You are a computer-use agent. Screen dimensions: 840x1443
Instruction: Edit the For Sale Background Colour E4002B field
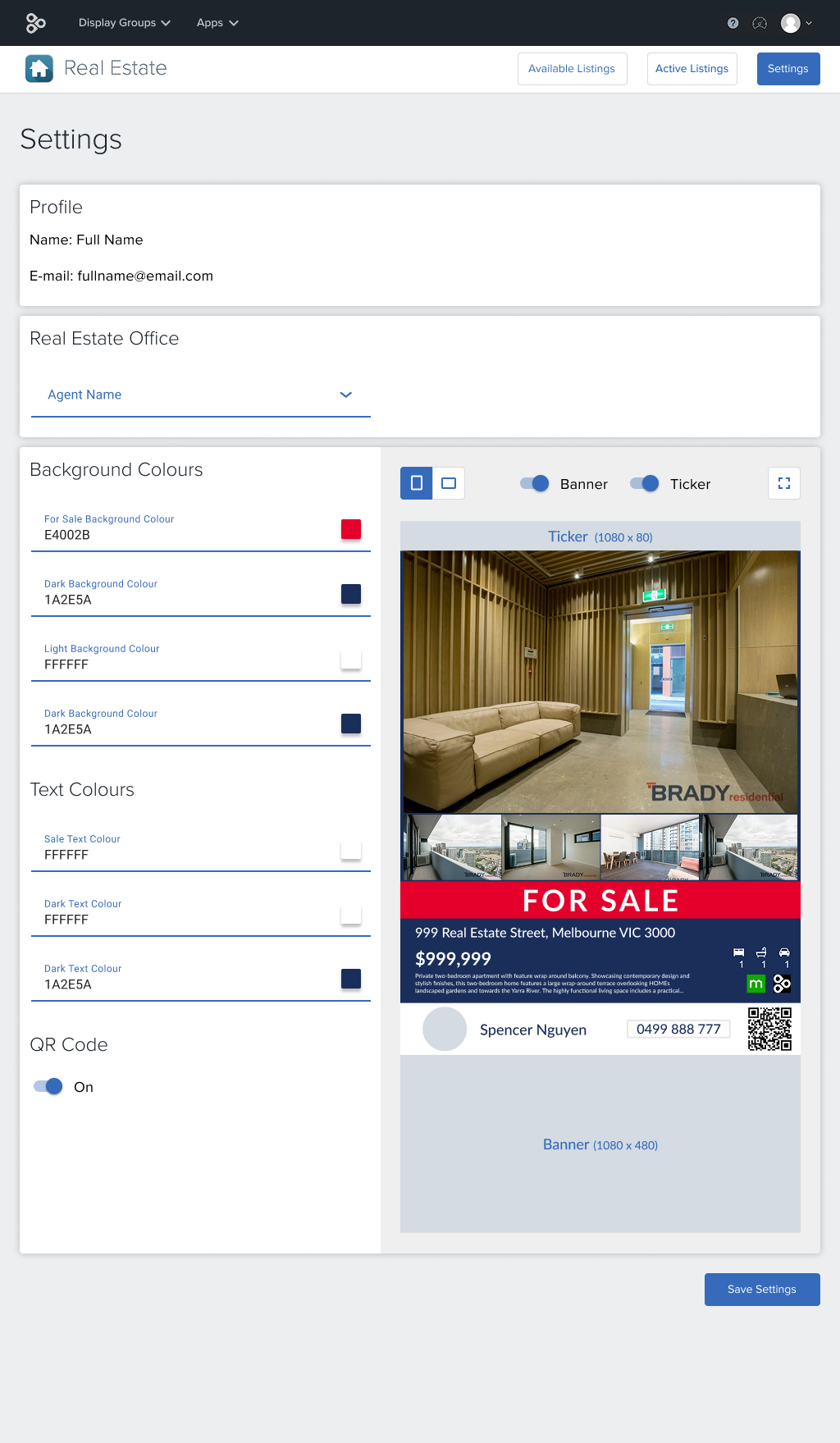[x=201, y=529]
